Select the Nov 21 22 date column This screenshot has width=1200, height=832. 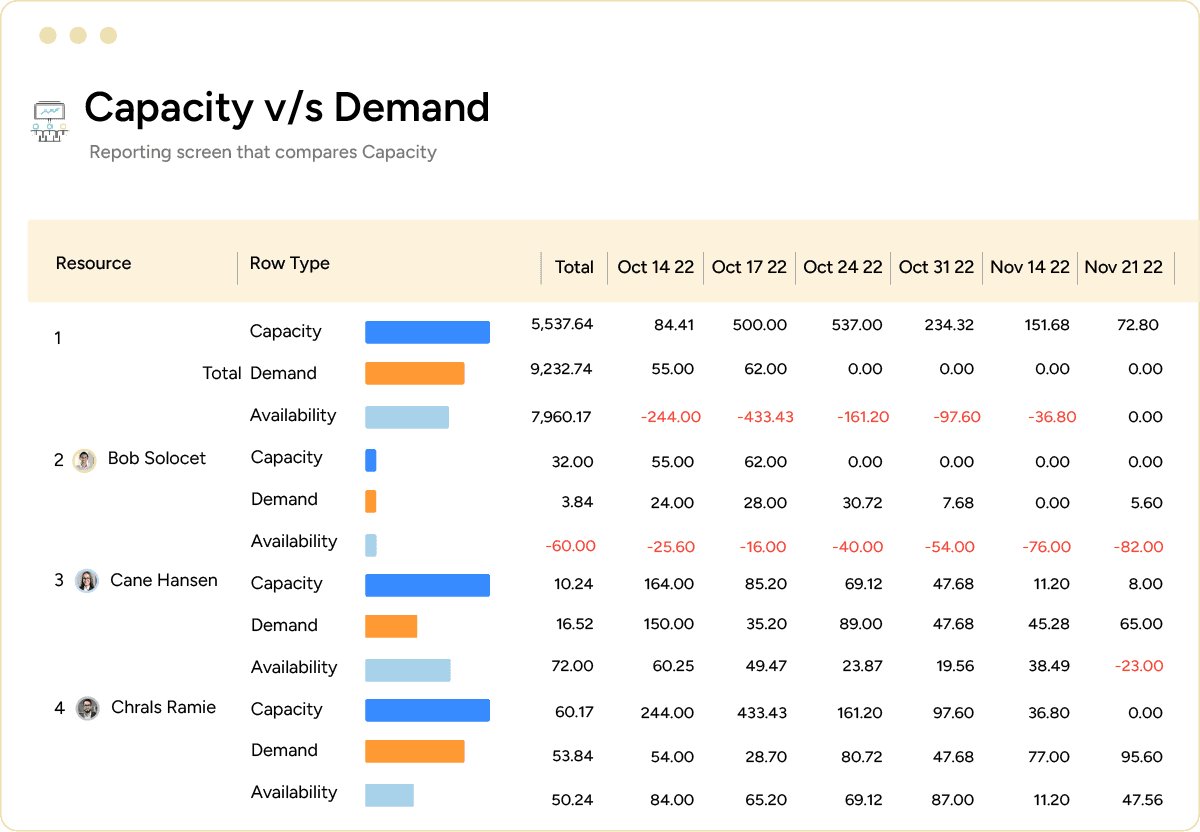point(1124,267)
